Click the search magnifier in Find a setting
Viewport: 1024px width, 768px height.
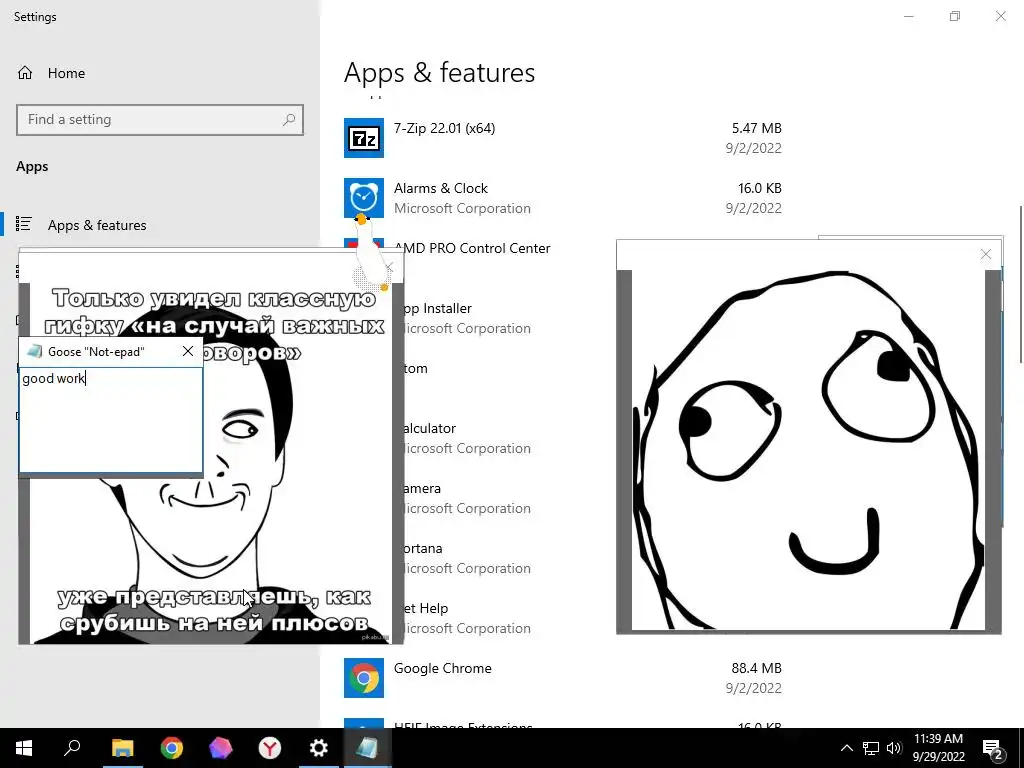pyautogui.click(x=289, y=120)
